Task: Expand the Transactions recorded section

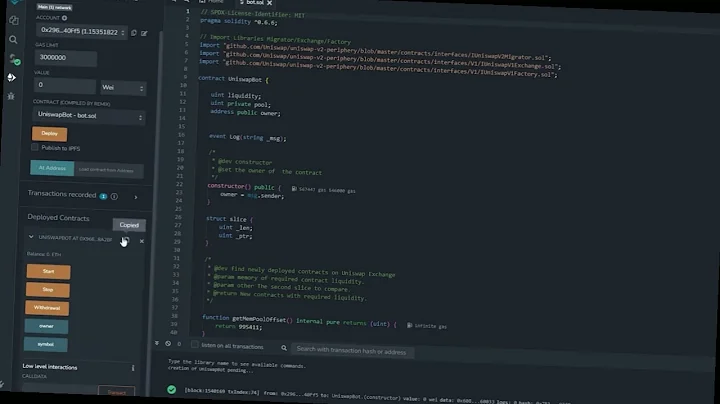Action: (x=135, y=197)
